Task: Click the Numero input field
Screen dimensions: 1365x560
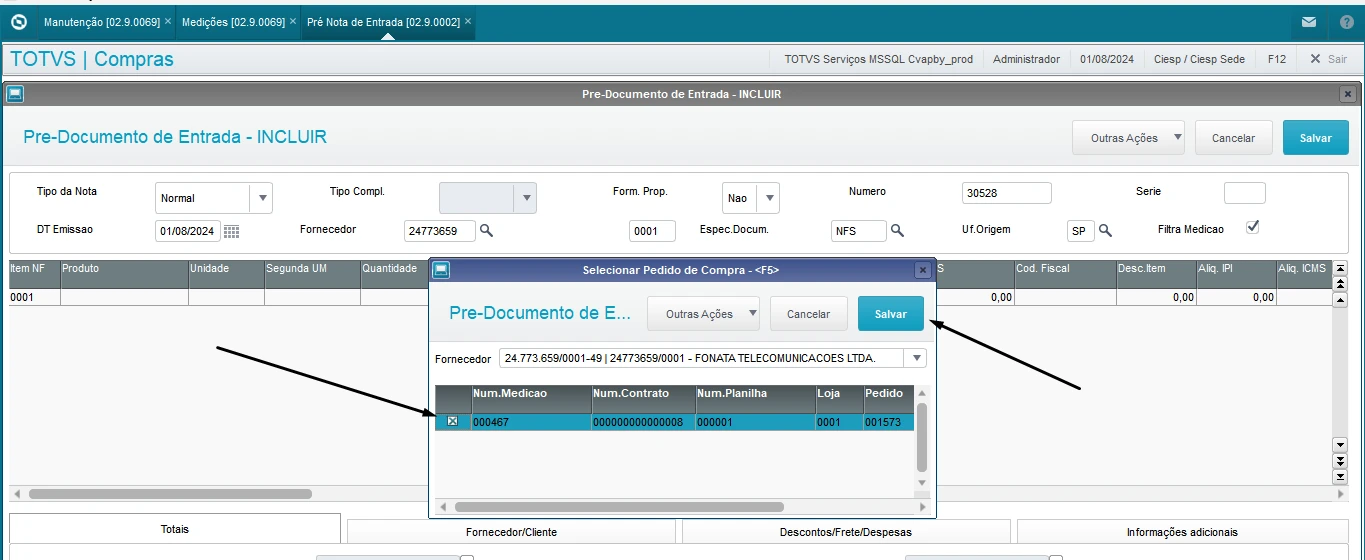Action: point(1006,193)
